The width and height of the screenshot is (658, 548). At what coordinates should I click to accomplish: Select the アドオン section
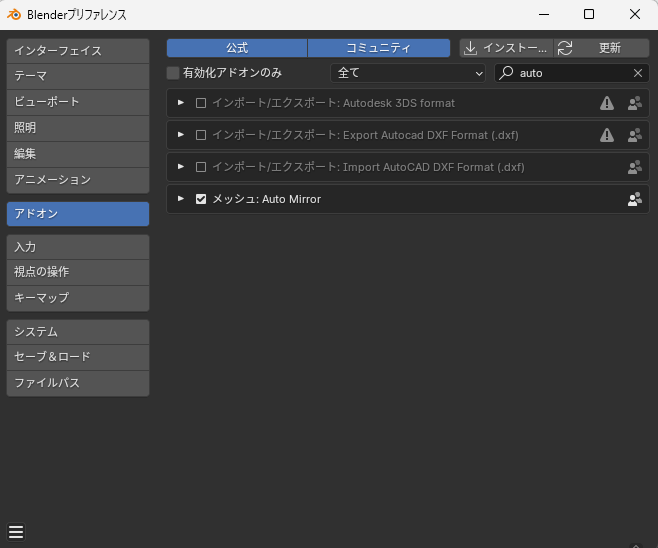click(x=78, y=214)
